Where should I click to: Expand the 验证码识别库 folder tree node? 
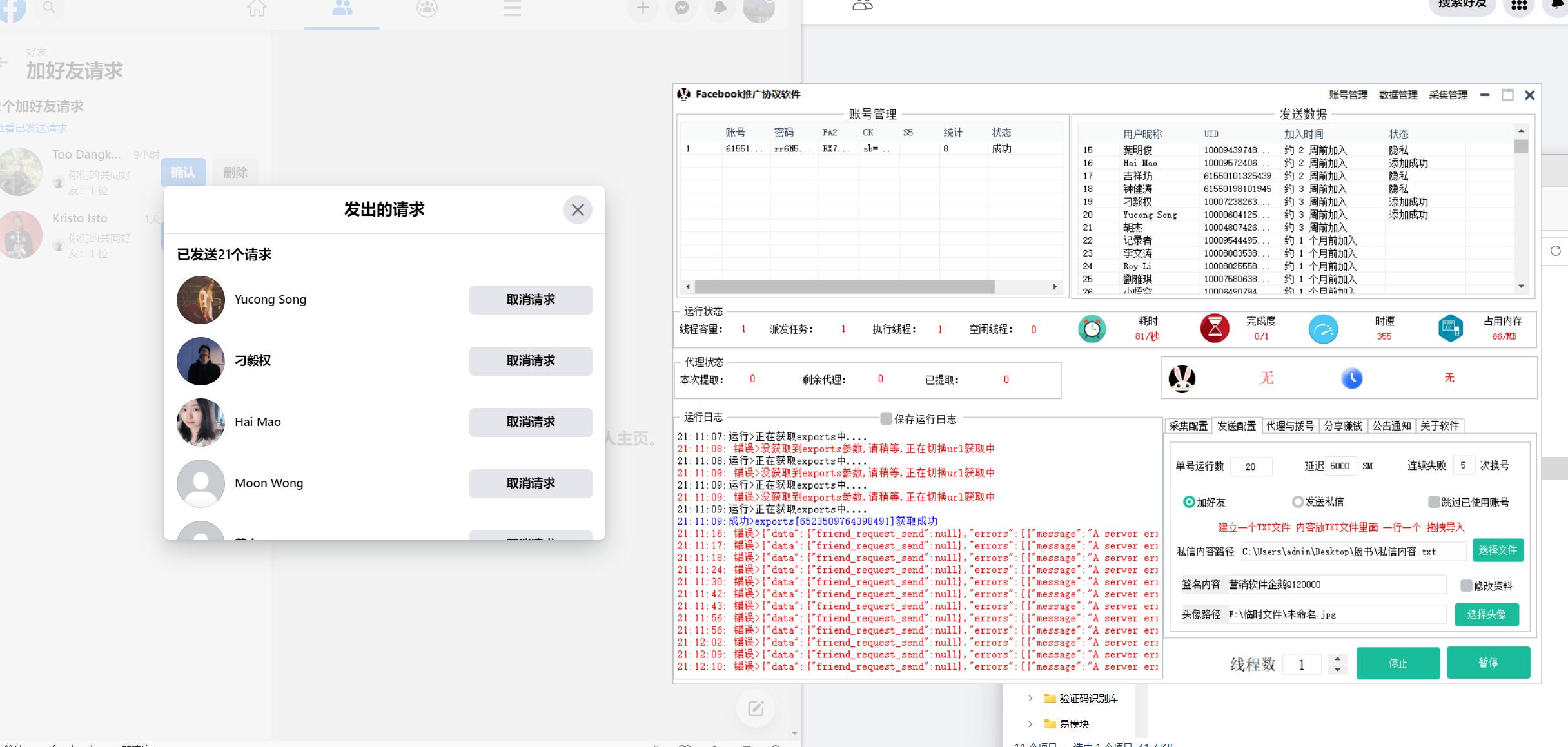pos(1030,698)
